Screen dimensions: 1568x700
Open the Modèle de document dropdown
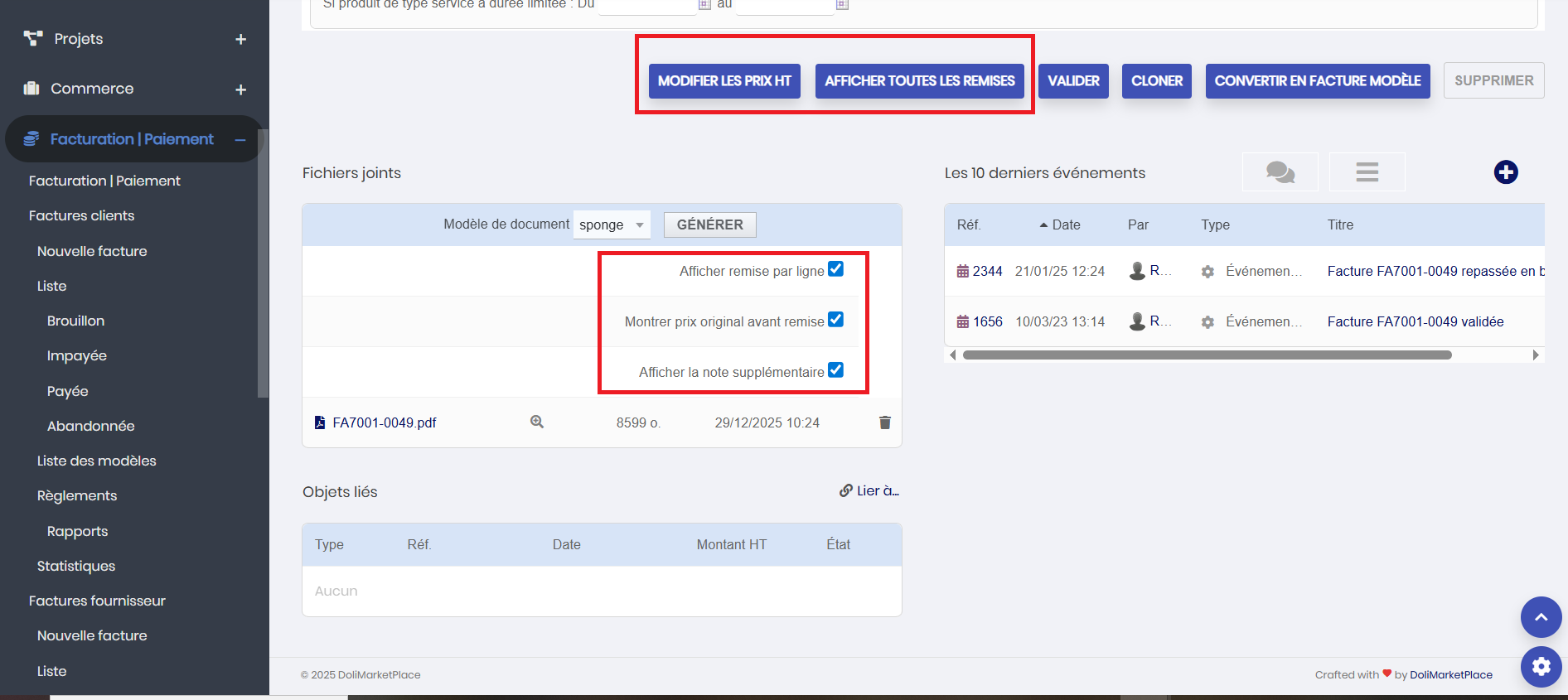click(612, 224)
